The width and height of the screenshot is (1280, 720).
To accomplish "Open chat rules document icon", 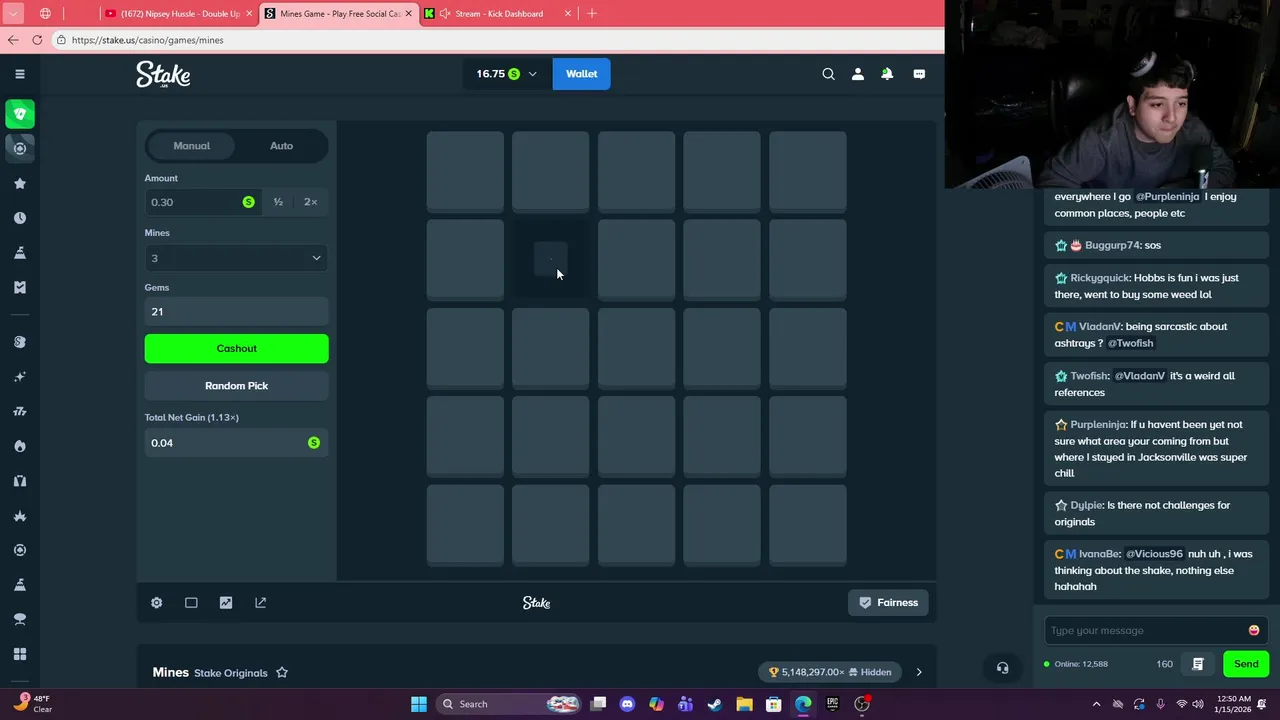I will click(1197, 664).
